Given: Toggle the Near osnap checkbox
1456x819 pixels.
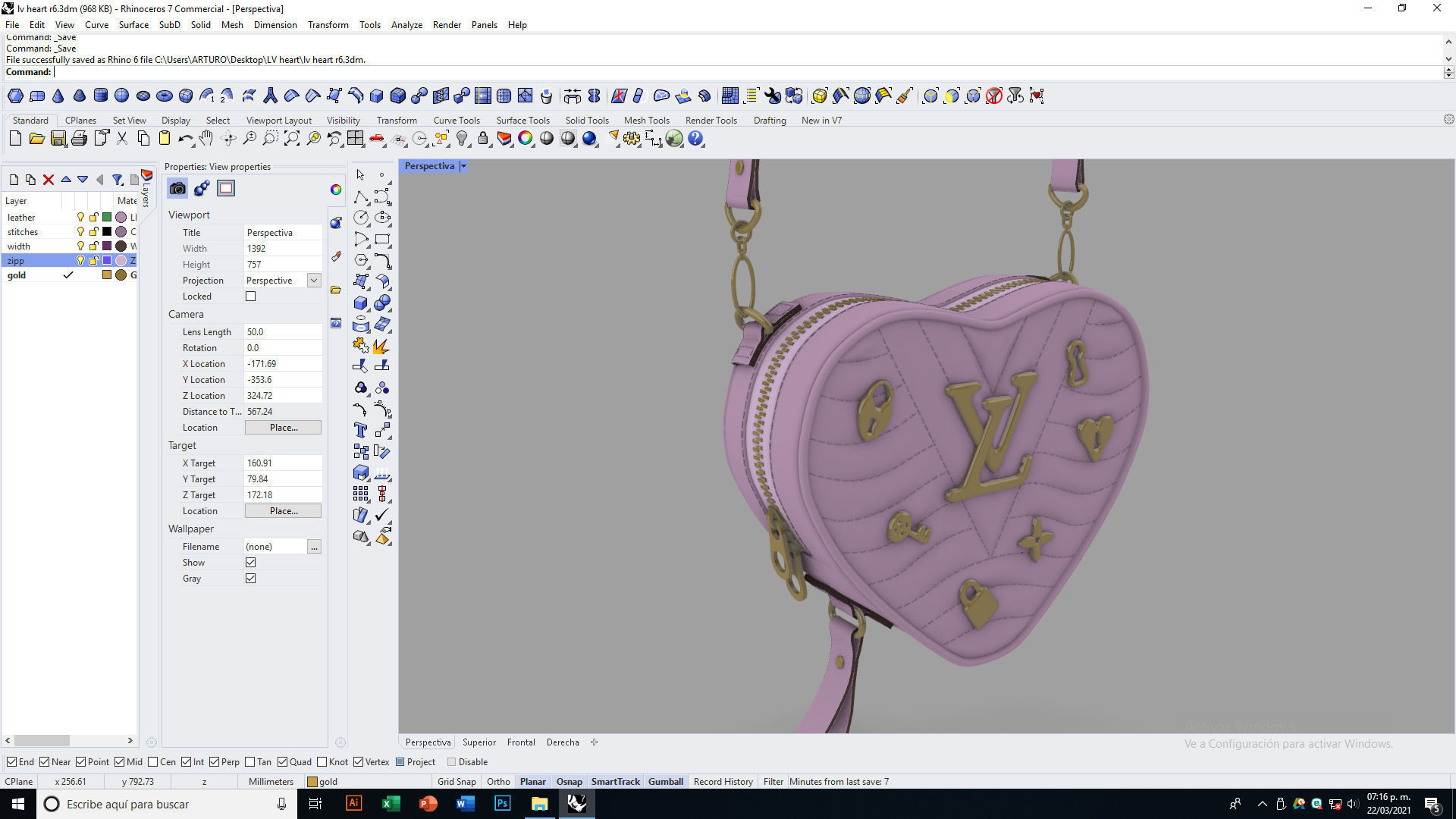Looking at the screenshot, I should [44, 762].
